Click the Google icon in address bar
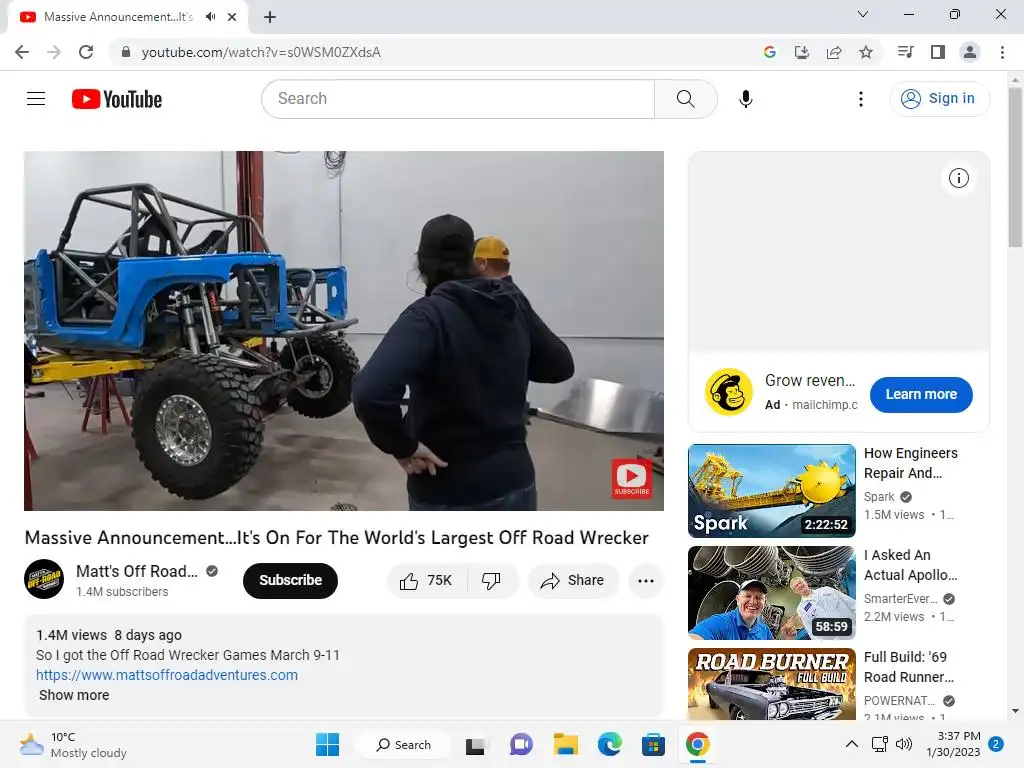The width and height of the screenshot is (1024, 768). [x=770, y=52]
